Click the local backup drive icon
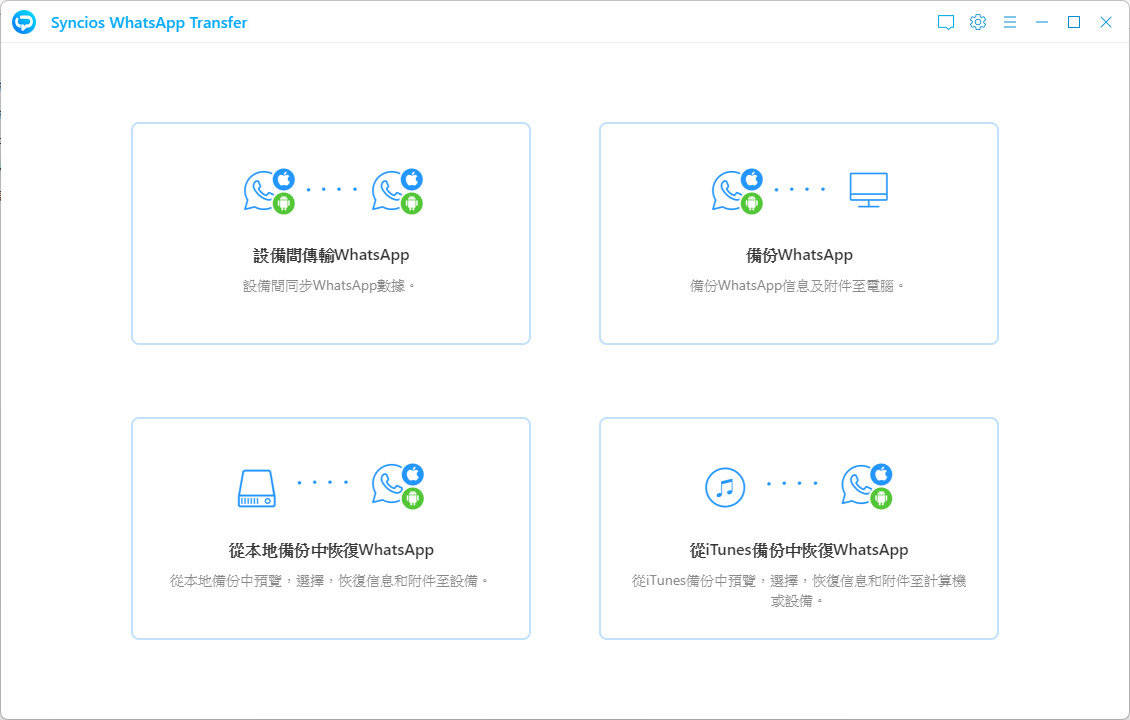Image resolution: width=1130 pixels, height=720 pixels. pos(256,487)
